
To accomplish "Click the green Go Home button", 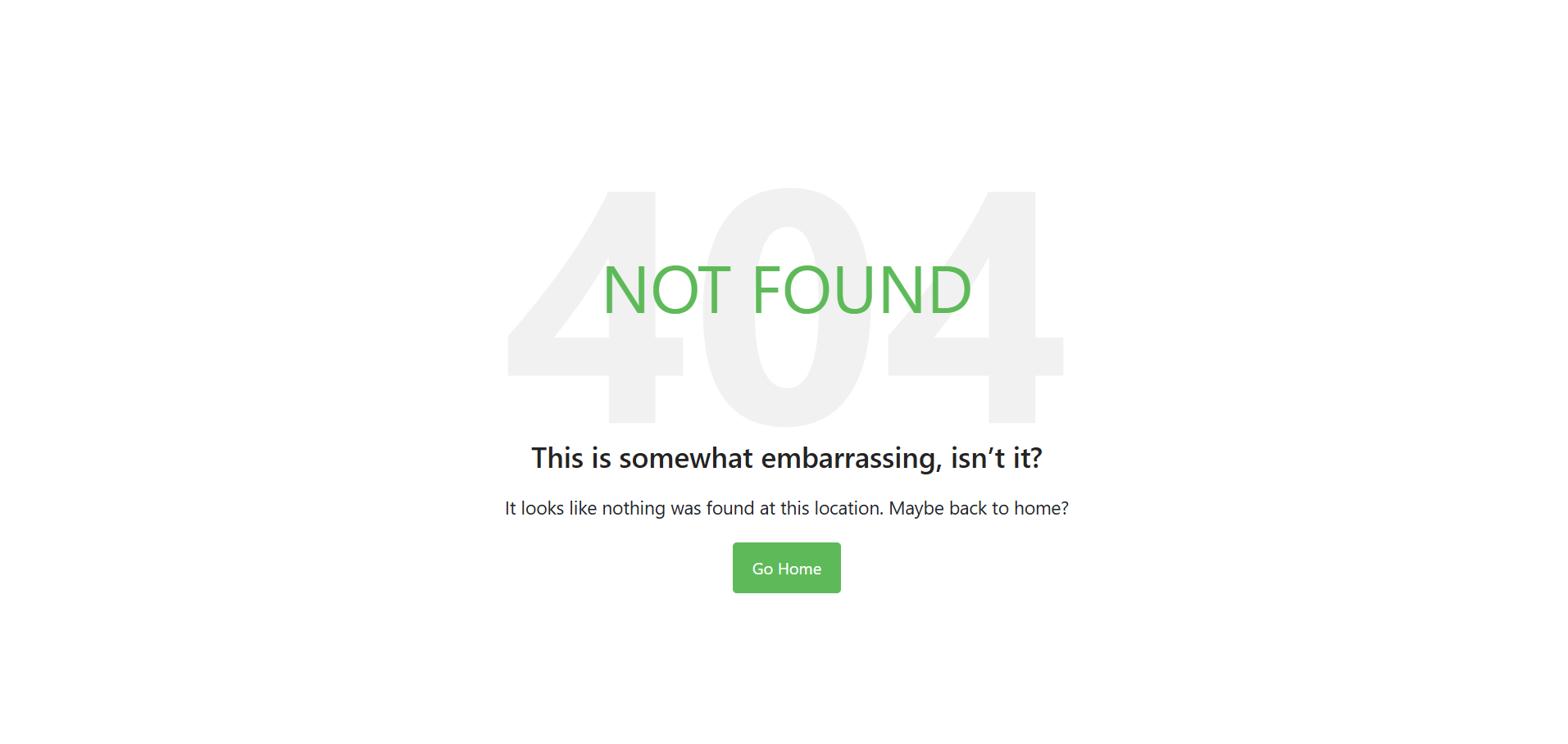I will [x=786, y=568].
